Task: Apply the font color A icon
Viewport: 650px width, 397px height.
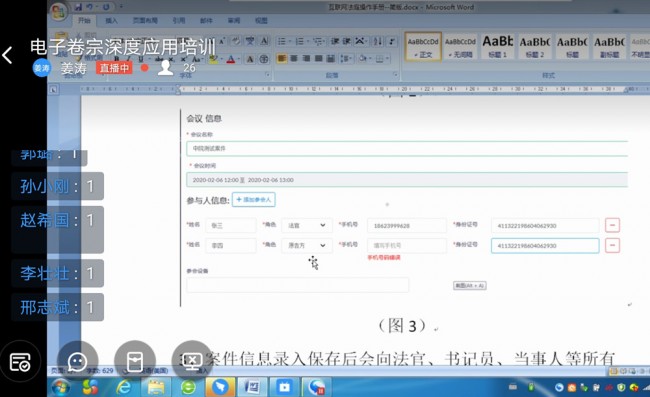Action: (231, 59)
